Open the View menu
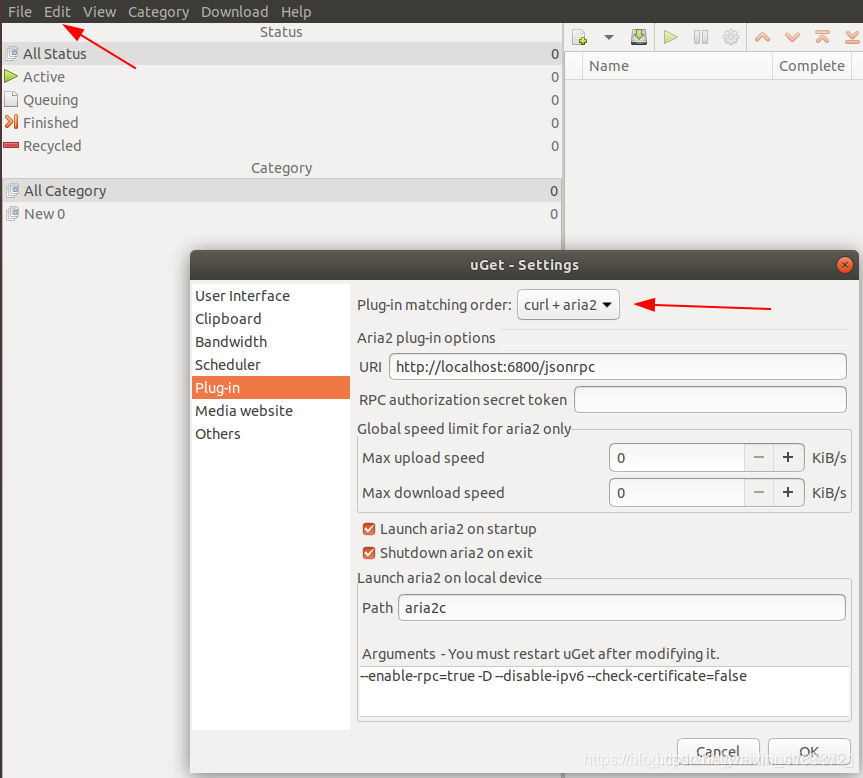The image size is (863, 778). [x=99, y=12]
